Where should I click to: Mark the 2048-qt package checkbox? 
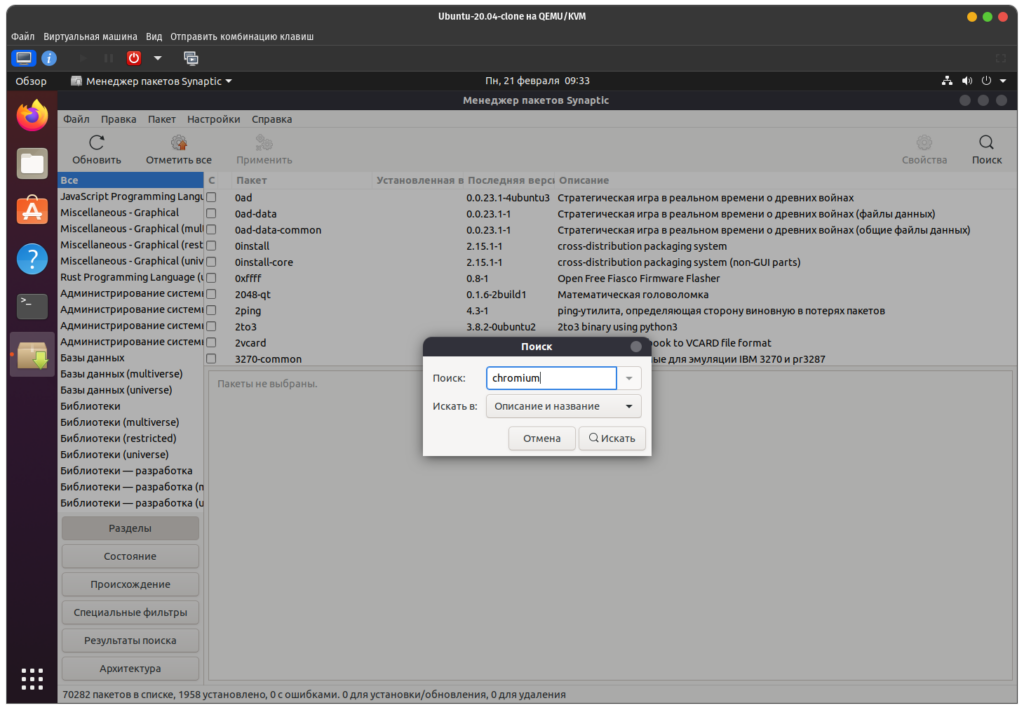[x=211, y=295]
